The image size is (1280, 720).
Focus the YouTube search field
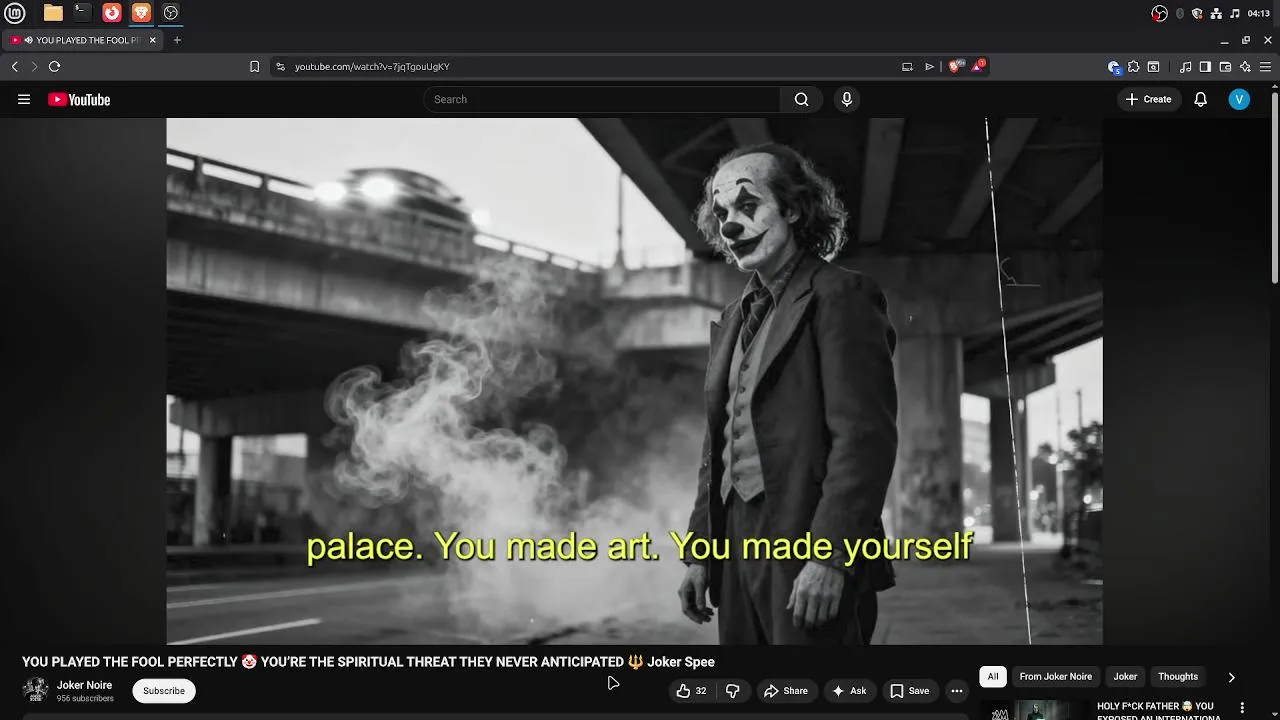(x=602, y=99)
